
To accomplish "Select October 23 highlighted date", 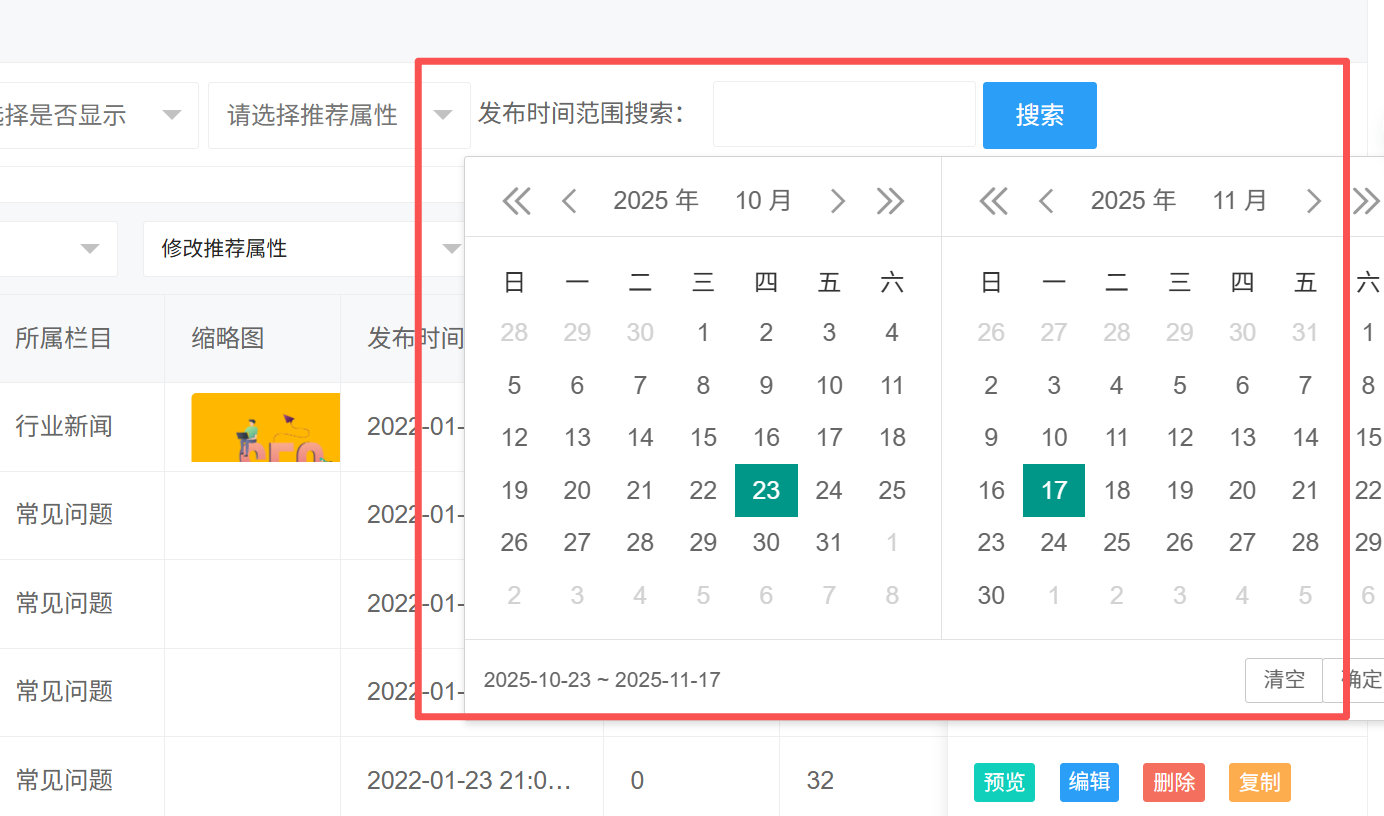I will (x=766, y=490).
